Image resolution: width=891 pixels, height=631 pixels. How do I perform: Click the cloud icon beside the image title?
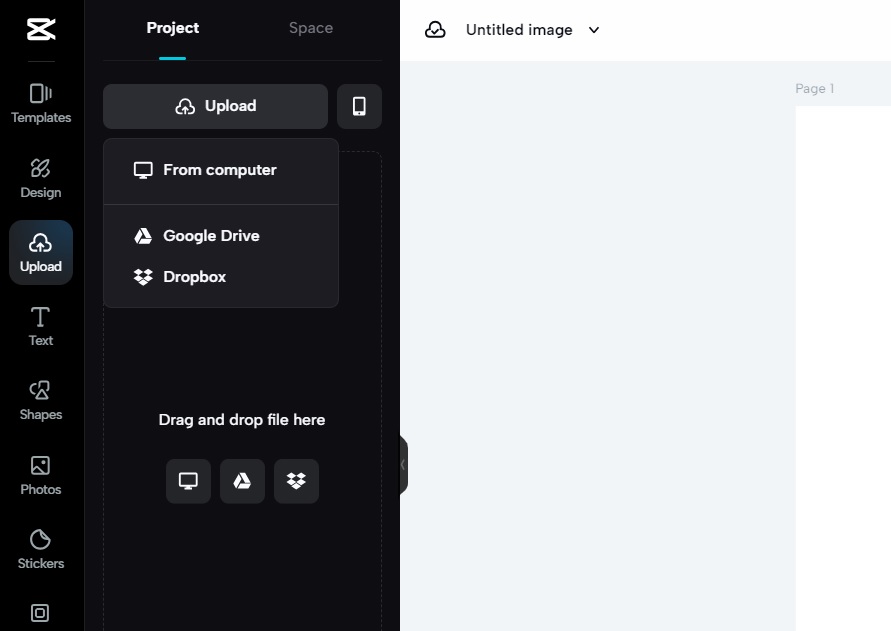(435, 29)
